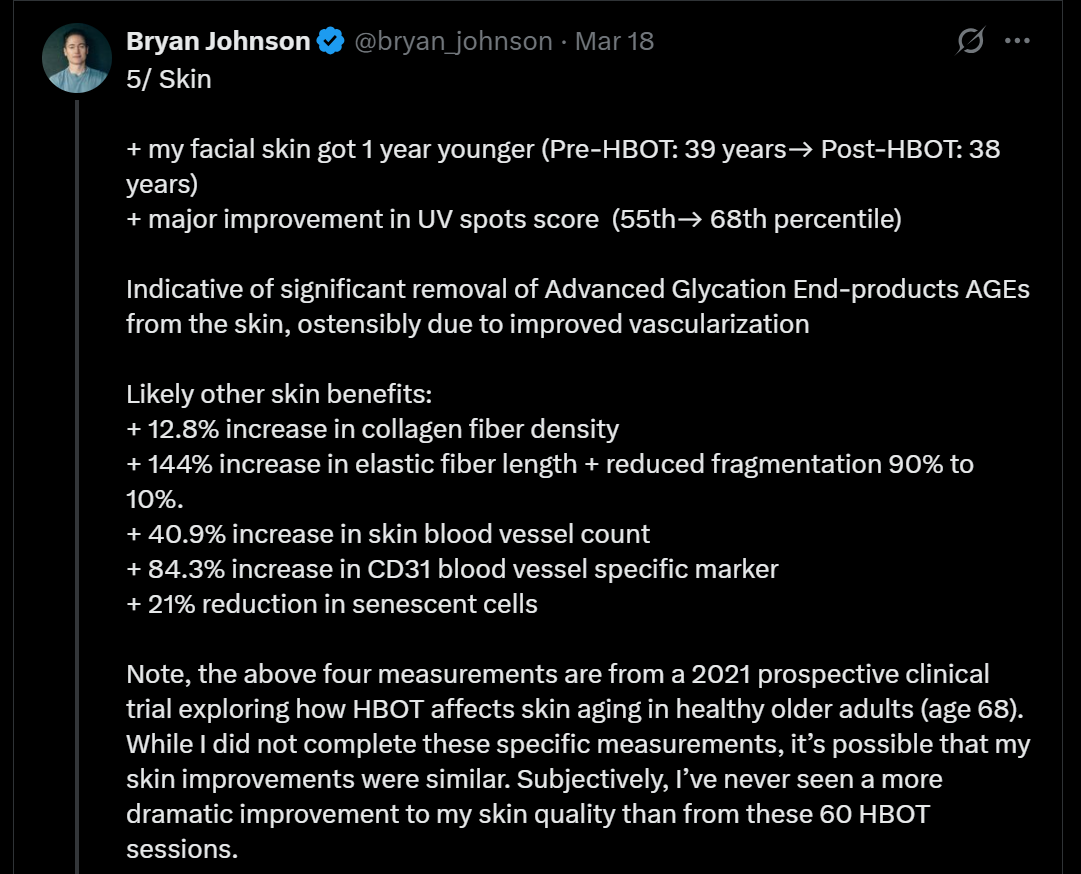The height and width of the screenshot is (874, 1081).
Task: Click the UV spots score line
Action: tap(514, 219)
